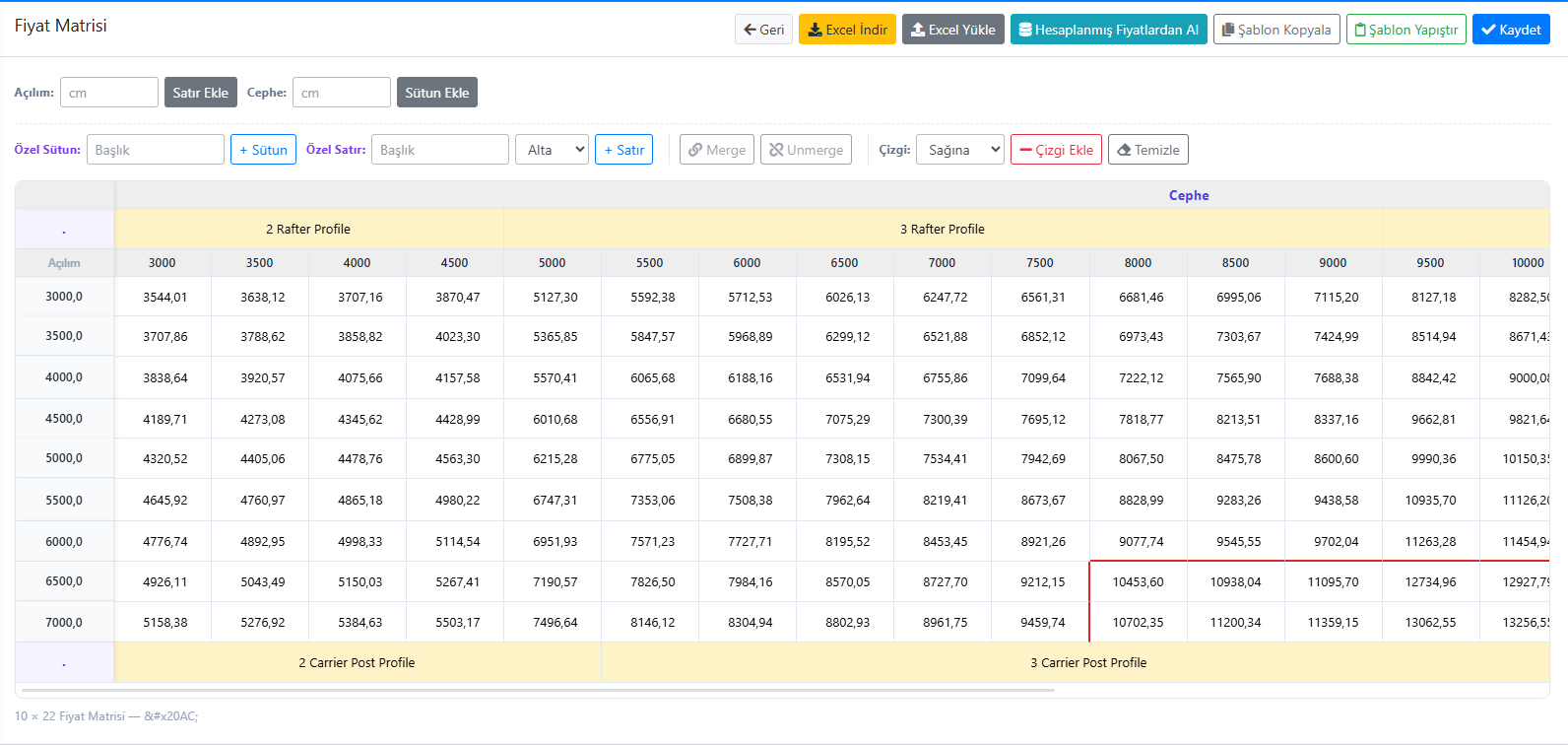The width and height of the screenshot is (1568, 745).
Task: Clear lines using Temizle button
Action: tap(1148, 150)
